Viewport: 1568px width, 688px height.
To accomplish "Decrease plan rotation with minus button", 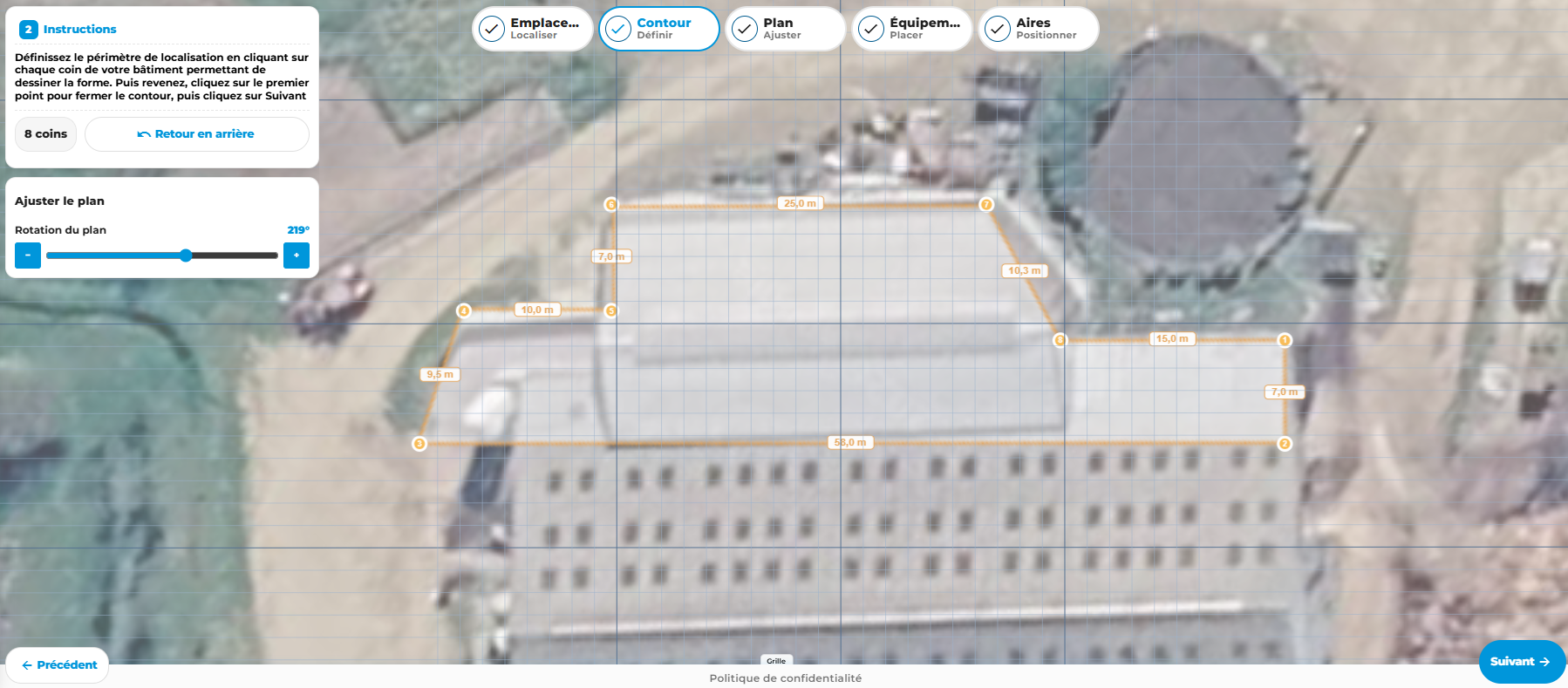I will (x=28, y=255).
